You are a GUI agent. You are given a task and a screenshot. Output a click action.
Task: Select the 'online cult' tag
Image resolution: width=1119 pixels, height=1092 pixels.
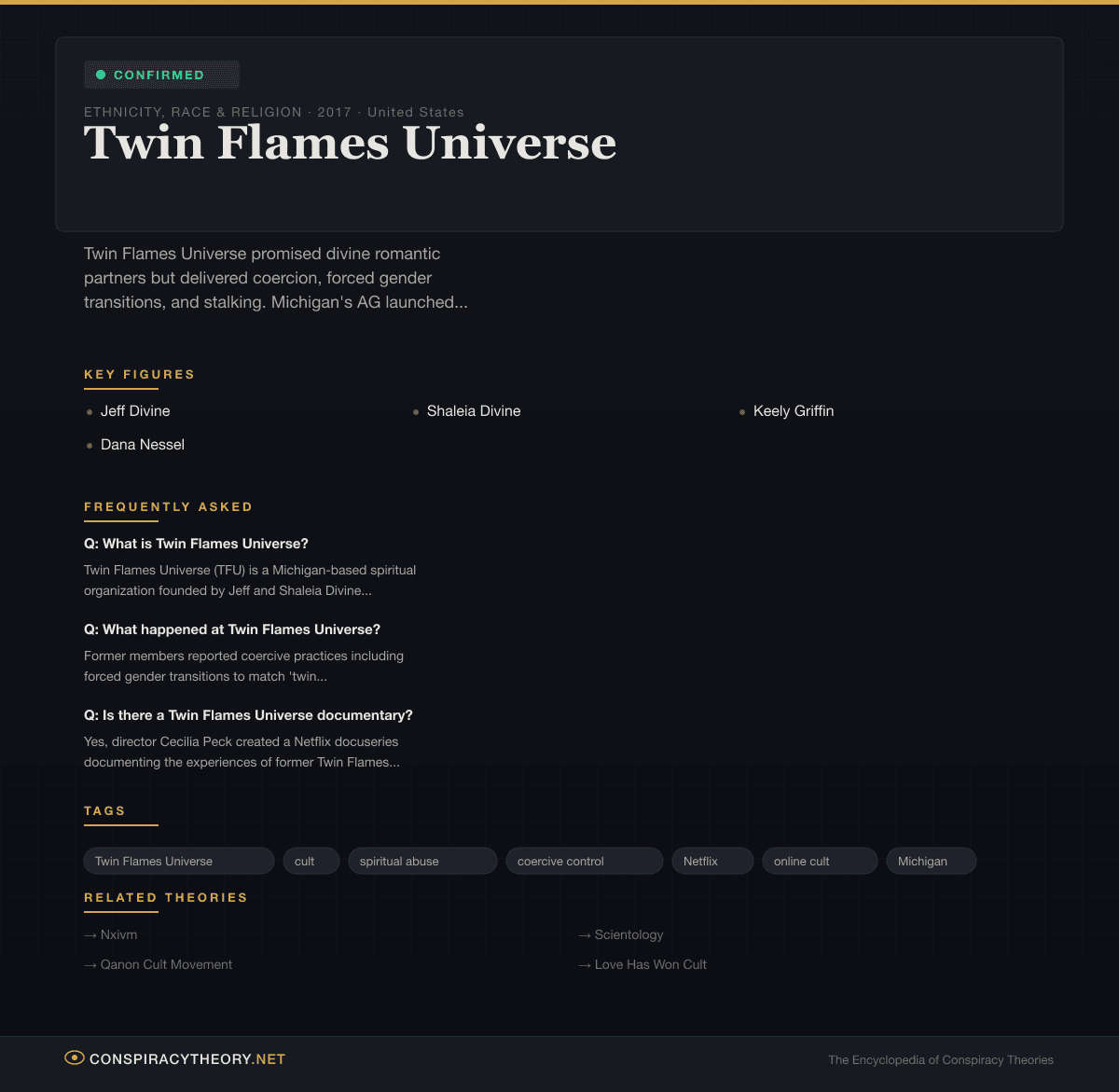pos(819,861)
